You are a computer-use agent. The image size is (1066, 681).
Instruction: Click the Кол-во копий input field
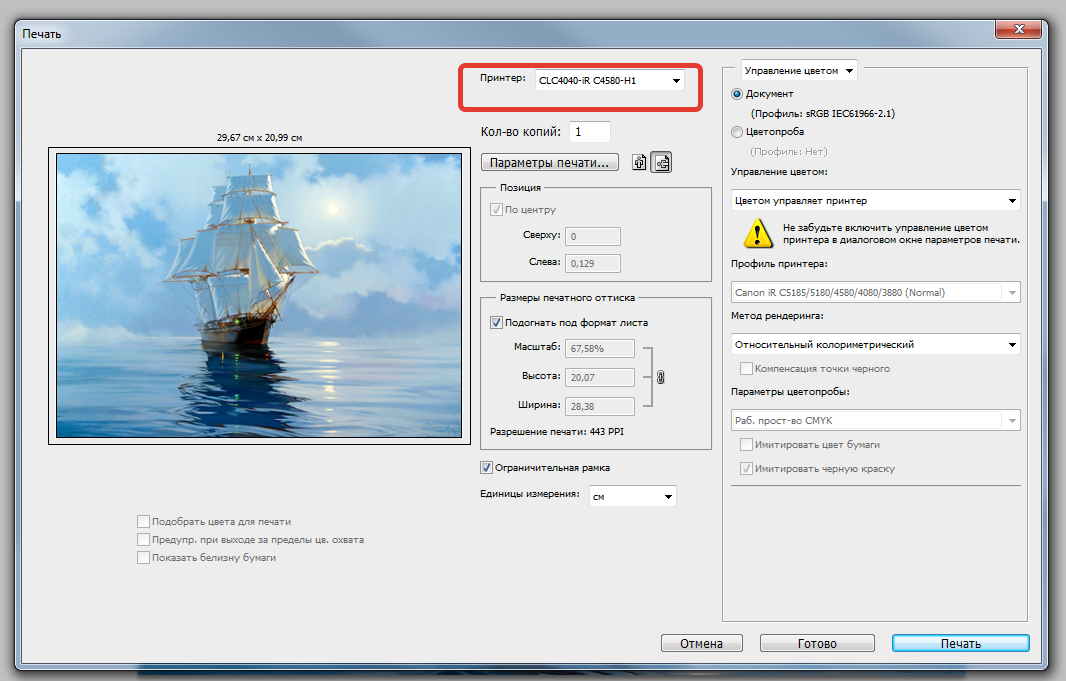pyautogui.click(x=589, y=132)
